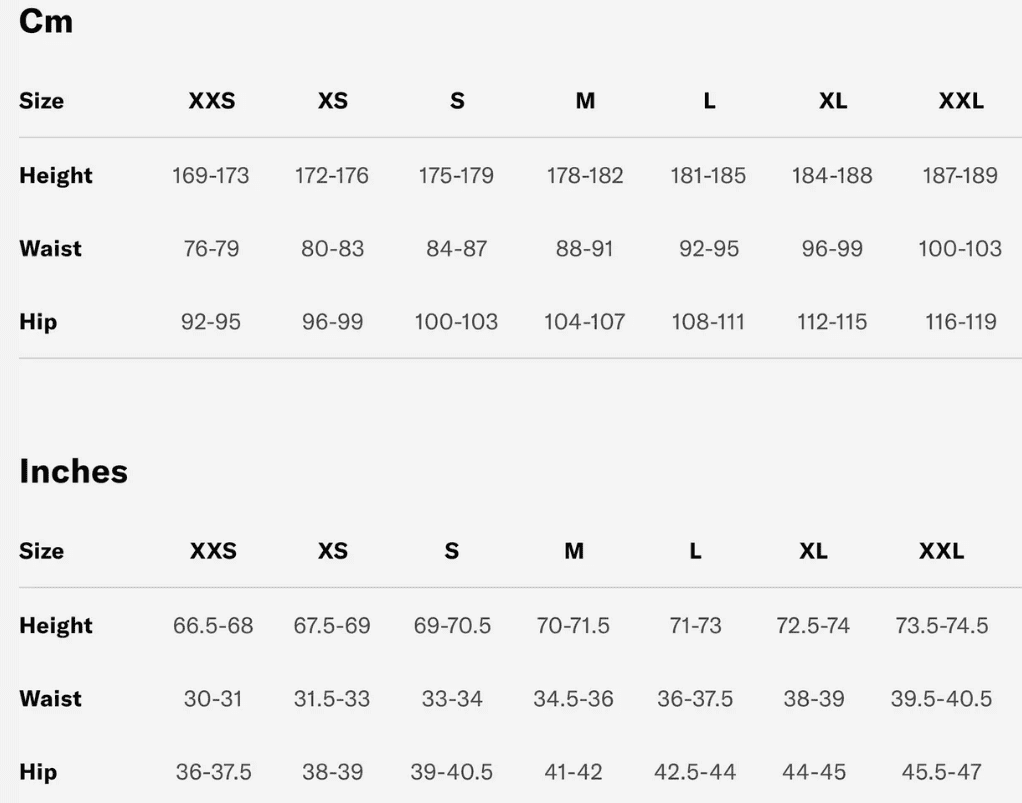Screen dimensions: 1022x803
Task: Click the XL header in Inches table
Action: [813, 551]
